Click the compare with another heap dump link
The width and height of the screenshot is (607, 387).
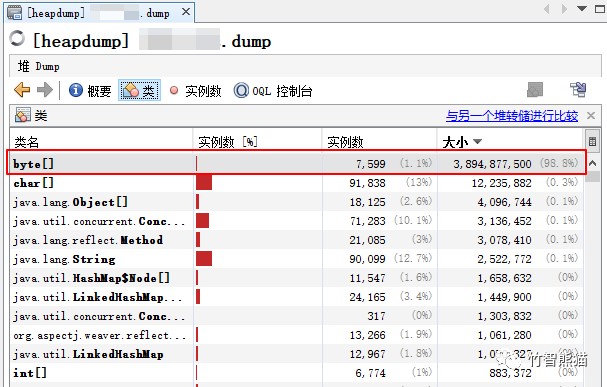click(x=512, y=115)
